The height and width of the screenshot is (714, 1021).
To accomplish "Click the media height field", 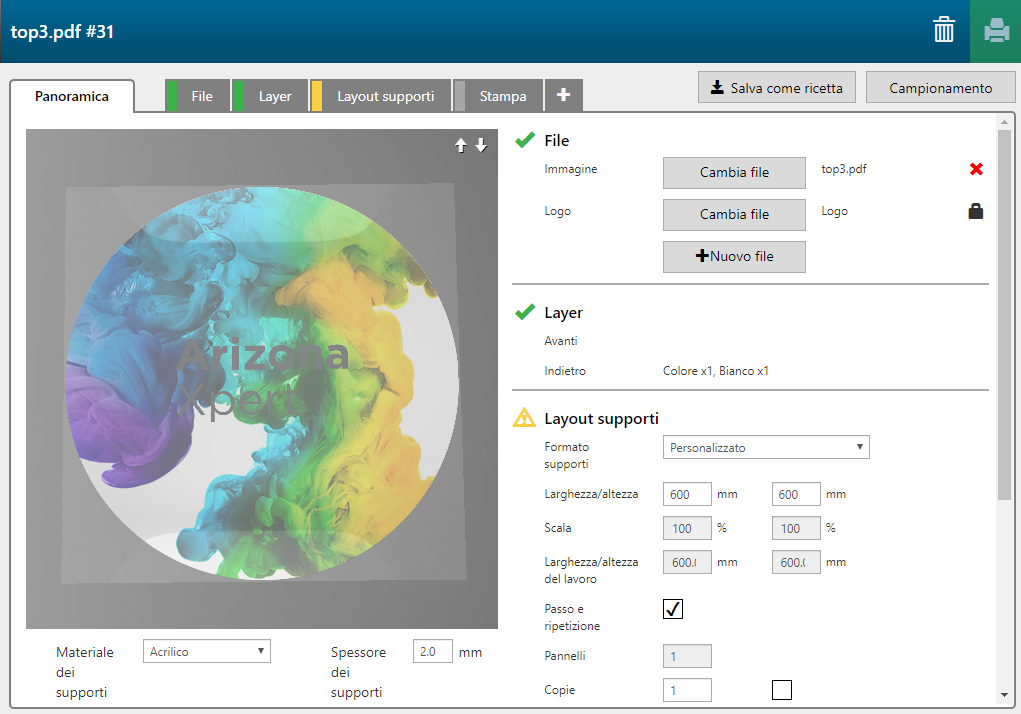I will tap(796, 494).
